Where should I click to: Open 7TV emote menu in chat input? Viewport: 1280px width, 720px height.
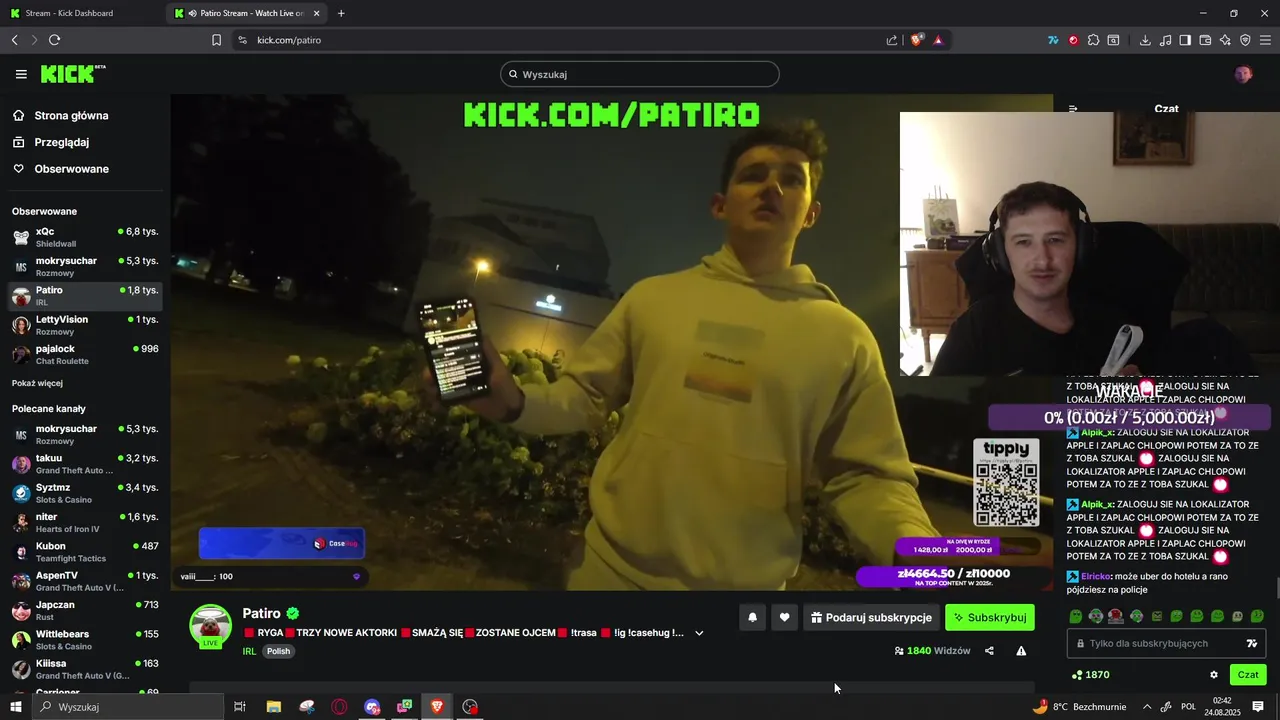1251,643
